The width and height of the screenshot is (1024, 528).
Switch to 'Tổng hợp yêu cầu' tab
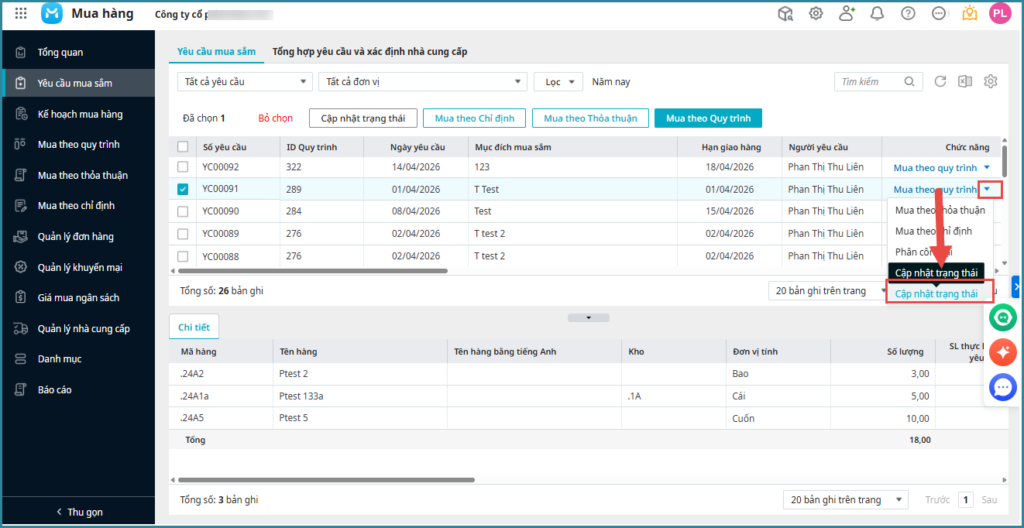369,51
